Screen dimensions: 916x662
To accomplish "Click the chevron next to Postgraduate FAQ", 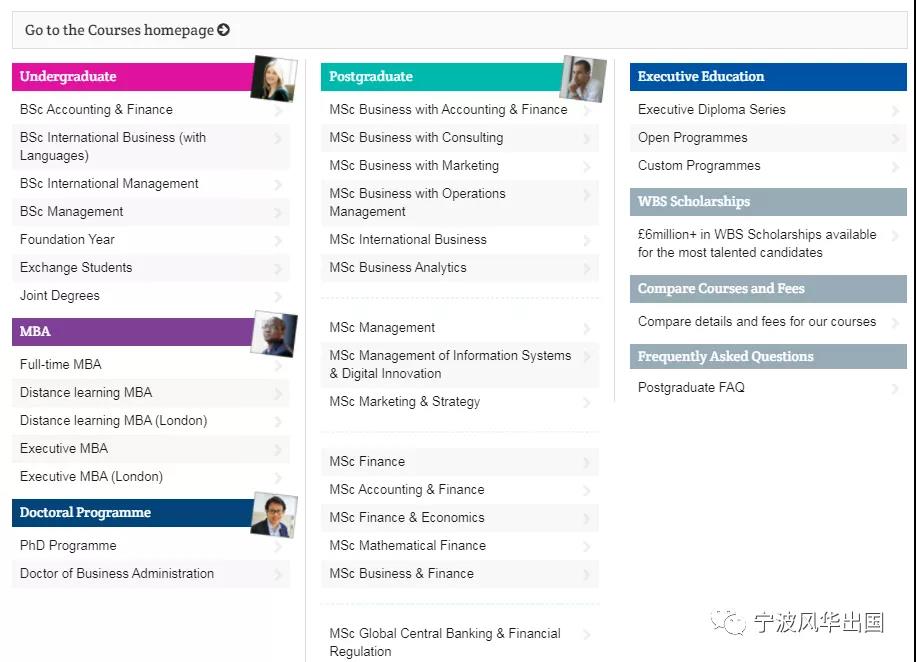I will 895,389.
